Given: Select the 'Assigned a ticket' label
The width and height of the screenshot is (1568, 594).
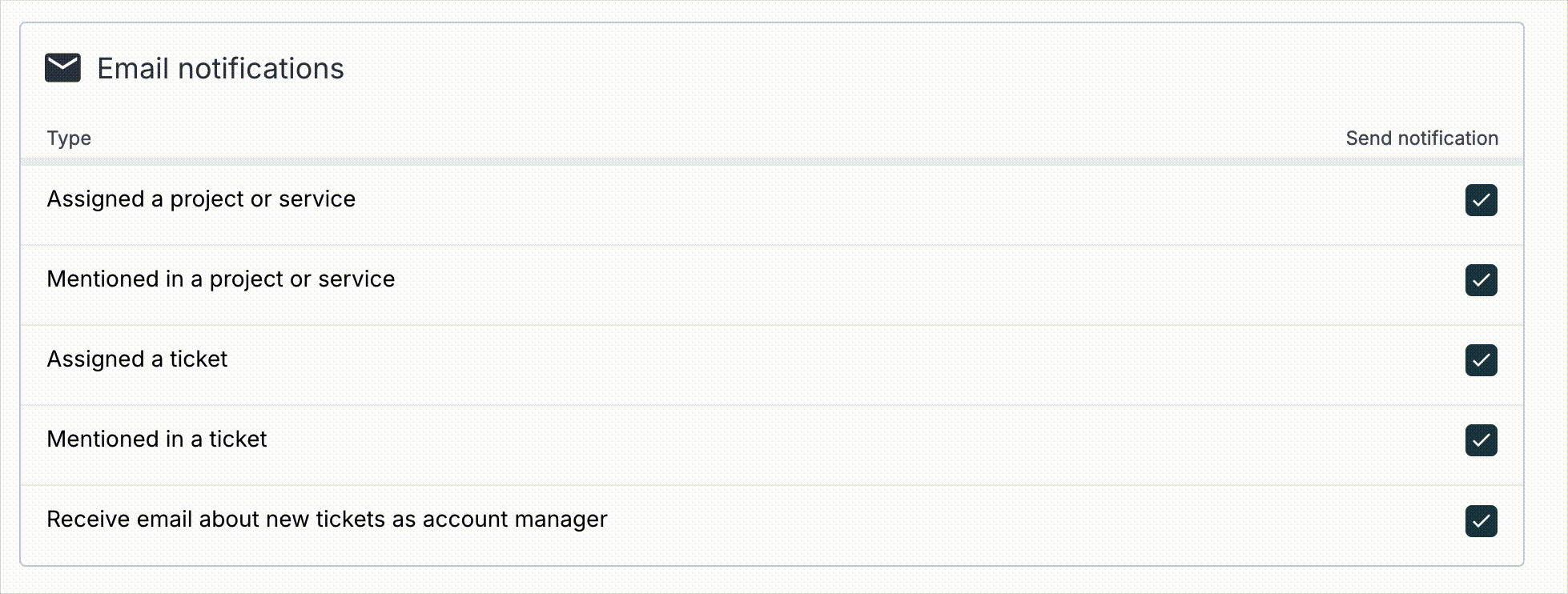Looking at the screenshot, I should 137,359.
